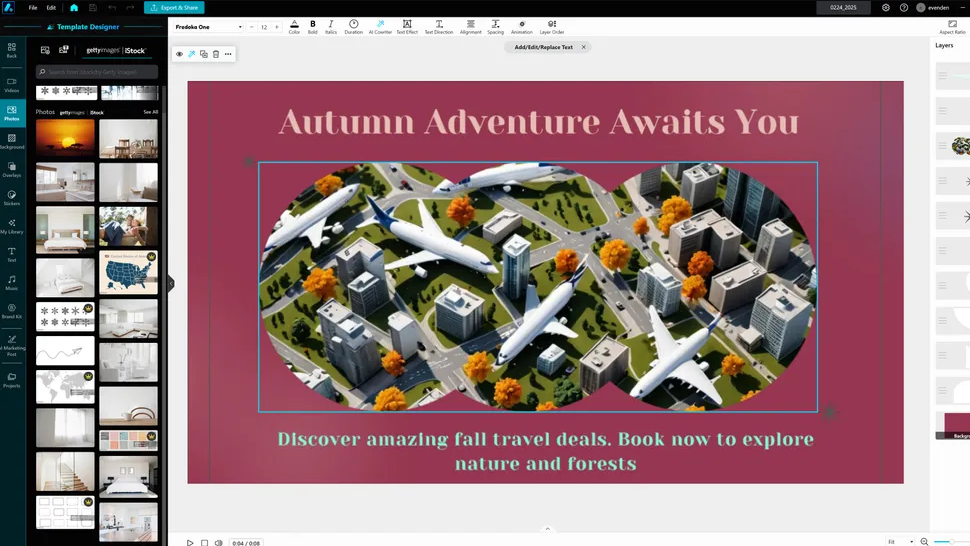Open the Fit zoom level dropdown
Viewport: 970px width, 546px height.
coord(898,541)
